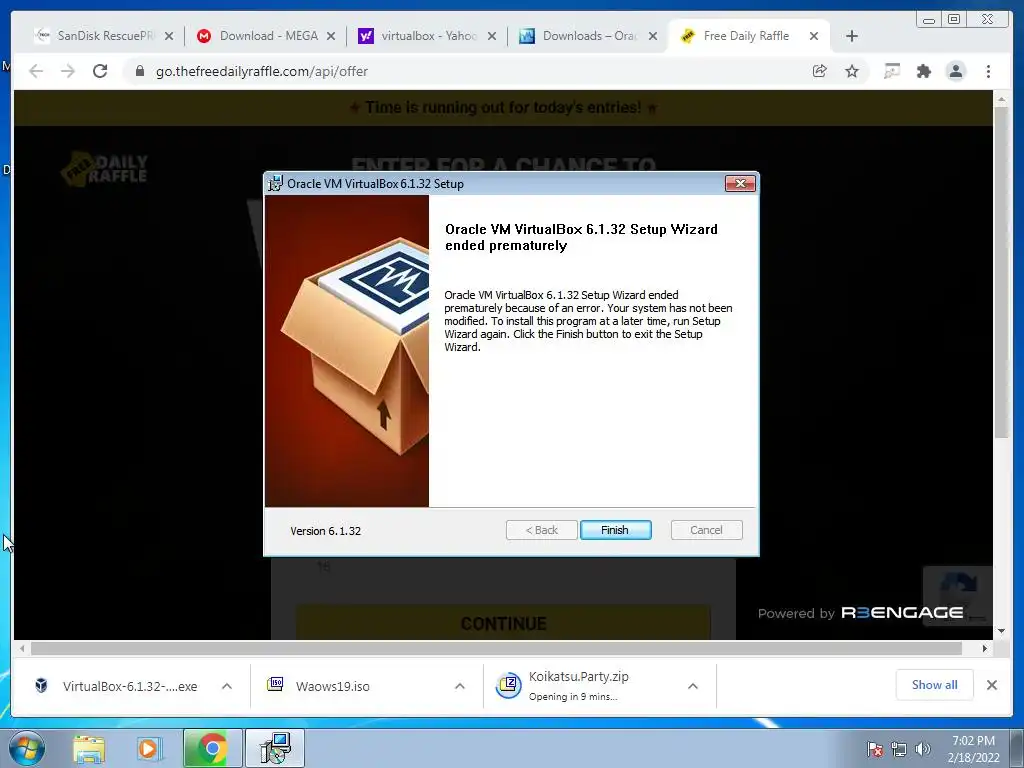Click the Back button in setup wizard
The height and width of the screenshot is (768, 1024).
541,530
